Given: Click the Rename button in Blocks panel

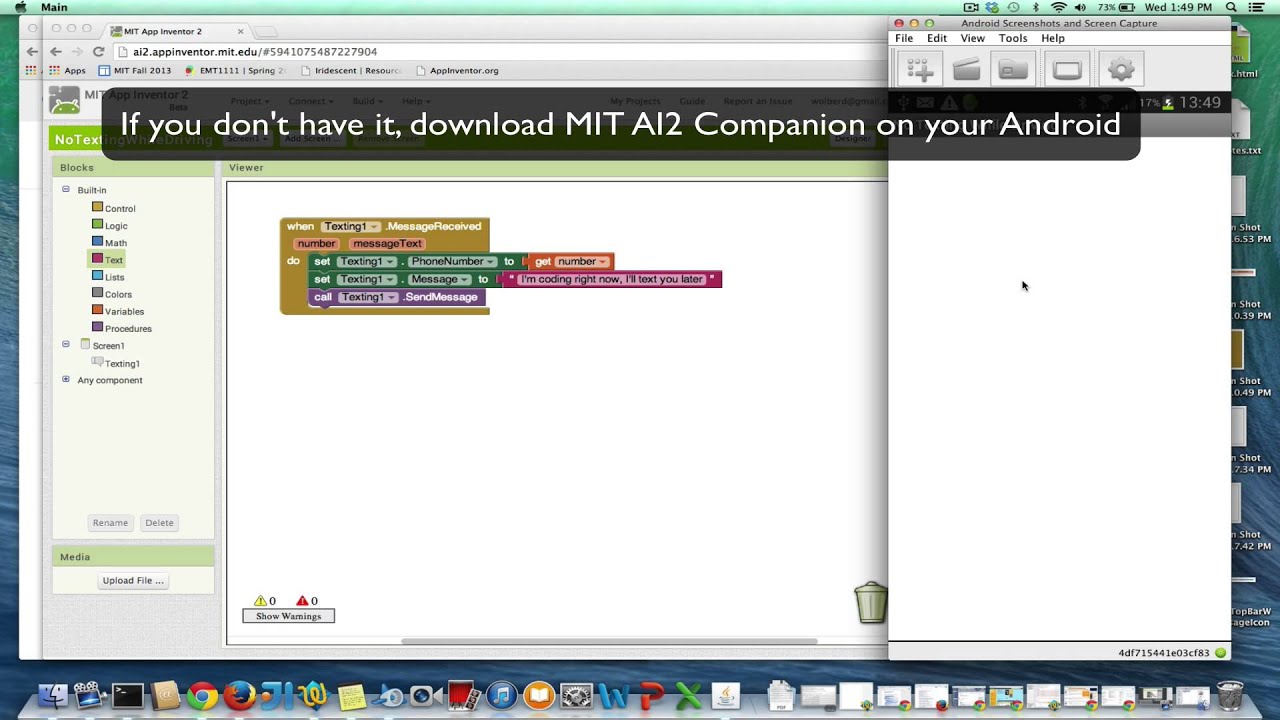Looking at the screenshot, I should (x=110, y=522).
